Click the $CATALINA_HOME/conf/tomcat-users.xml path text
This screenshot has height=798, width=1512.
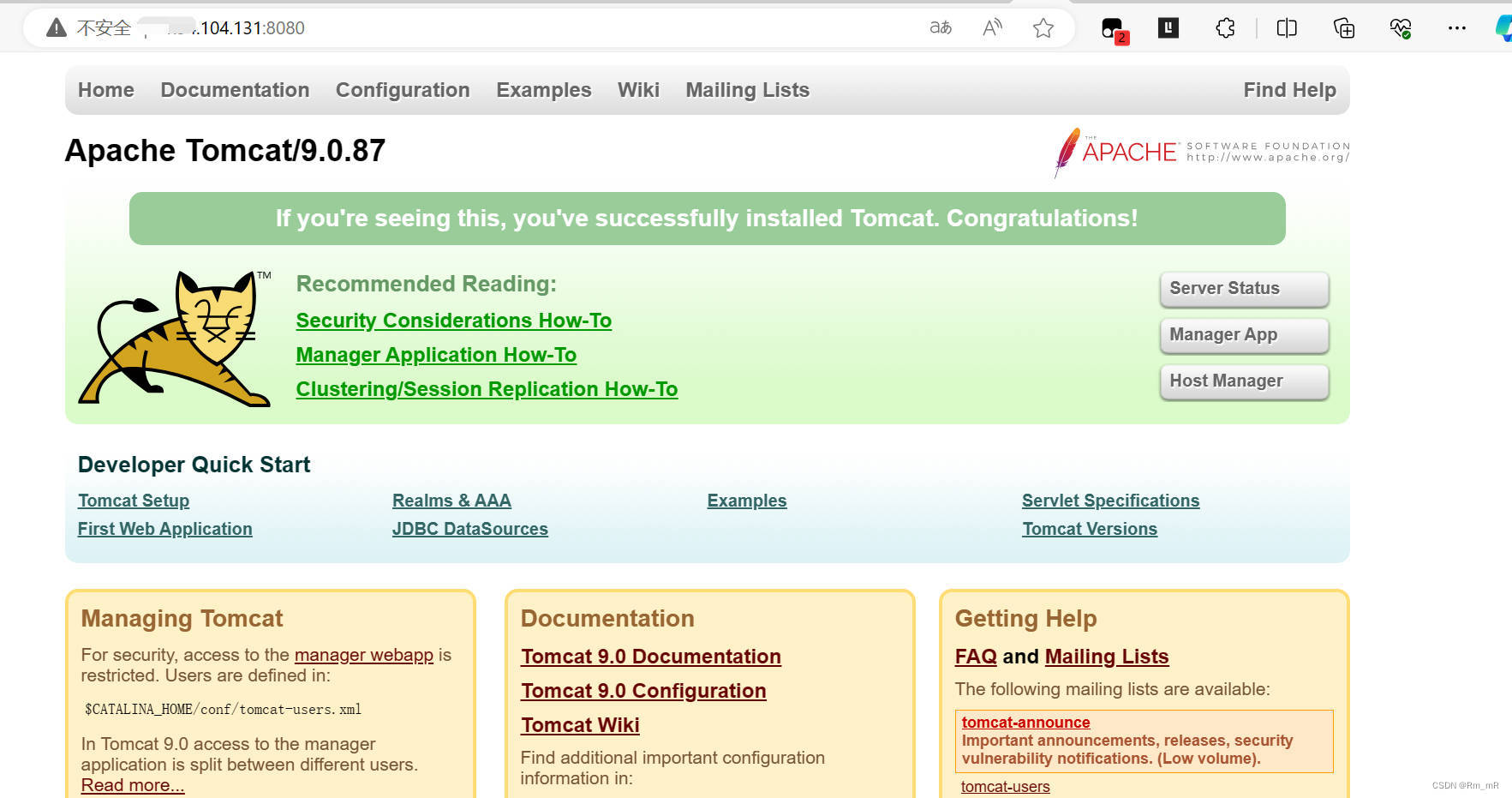223,710
